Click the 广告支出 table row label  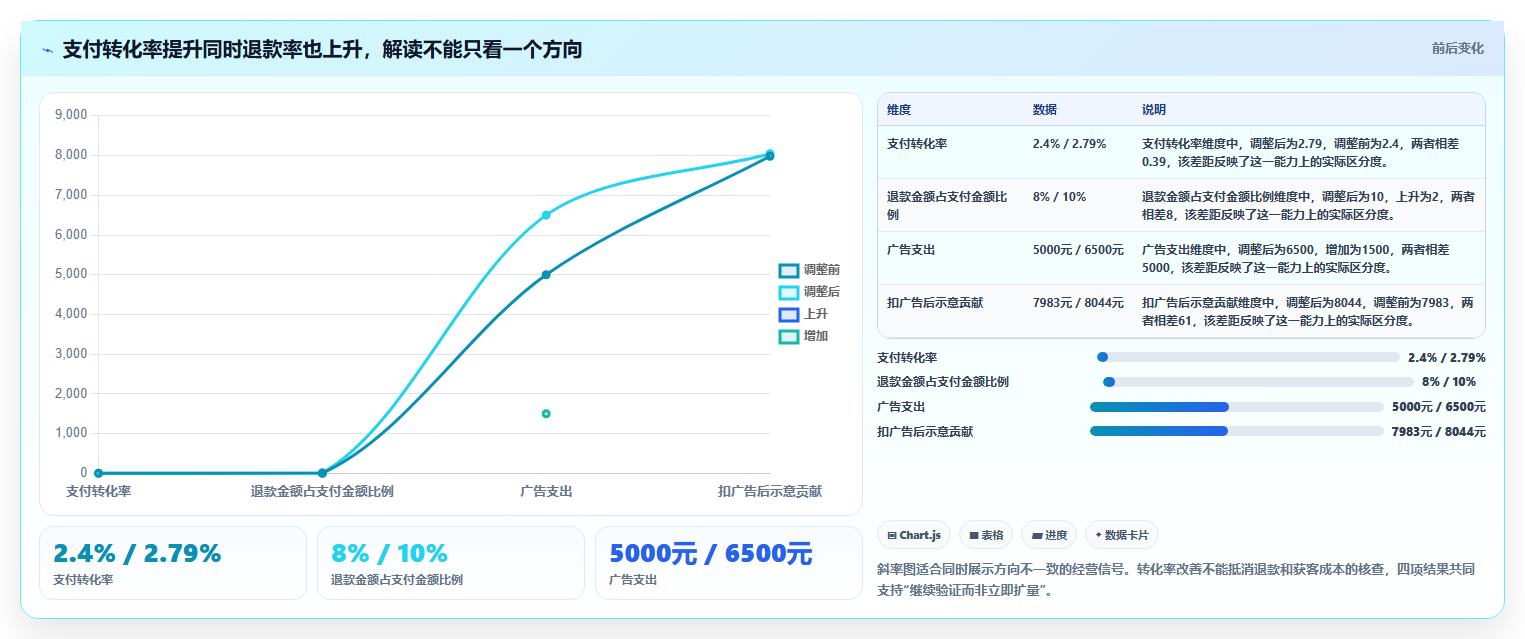pos(911,249)
